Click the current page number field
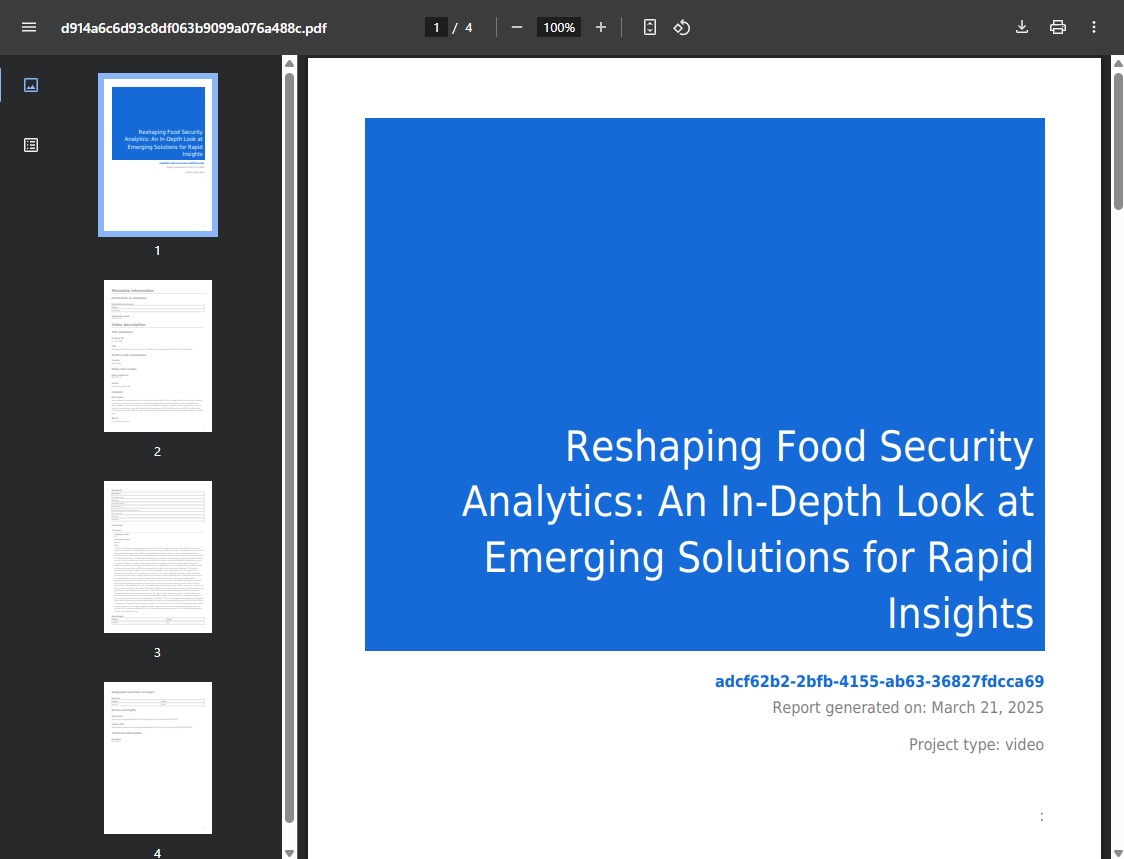The height and width of the screenshot is (859, 1124). (436, 27)
